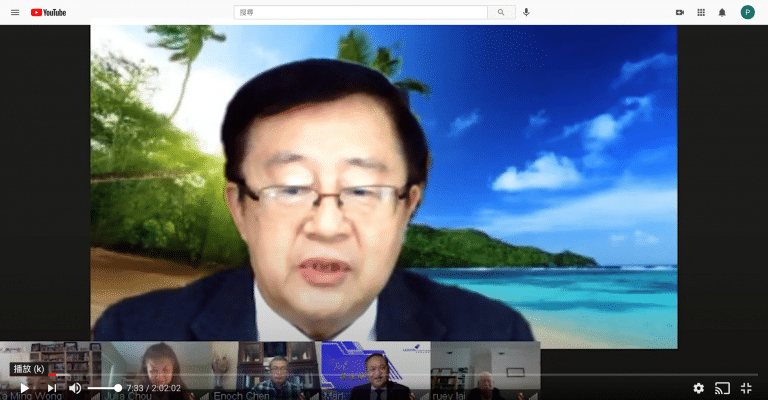768x400 pixels.
Task: Click the Ming Wong participant thumbnail
Action: (50, 371)
